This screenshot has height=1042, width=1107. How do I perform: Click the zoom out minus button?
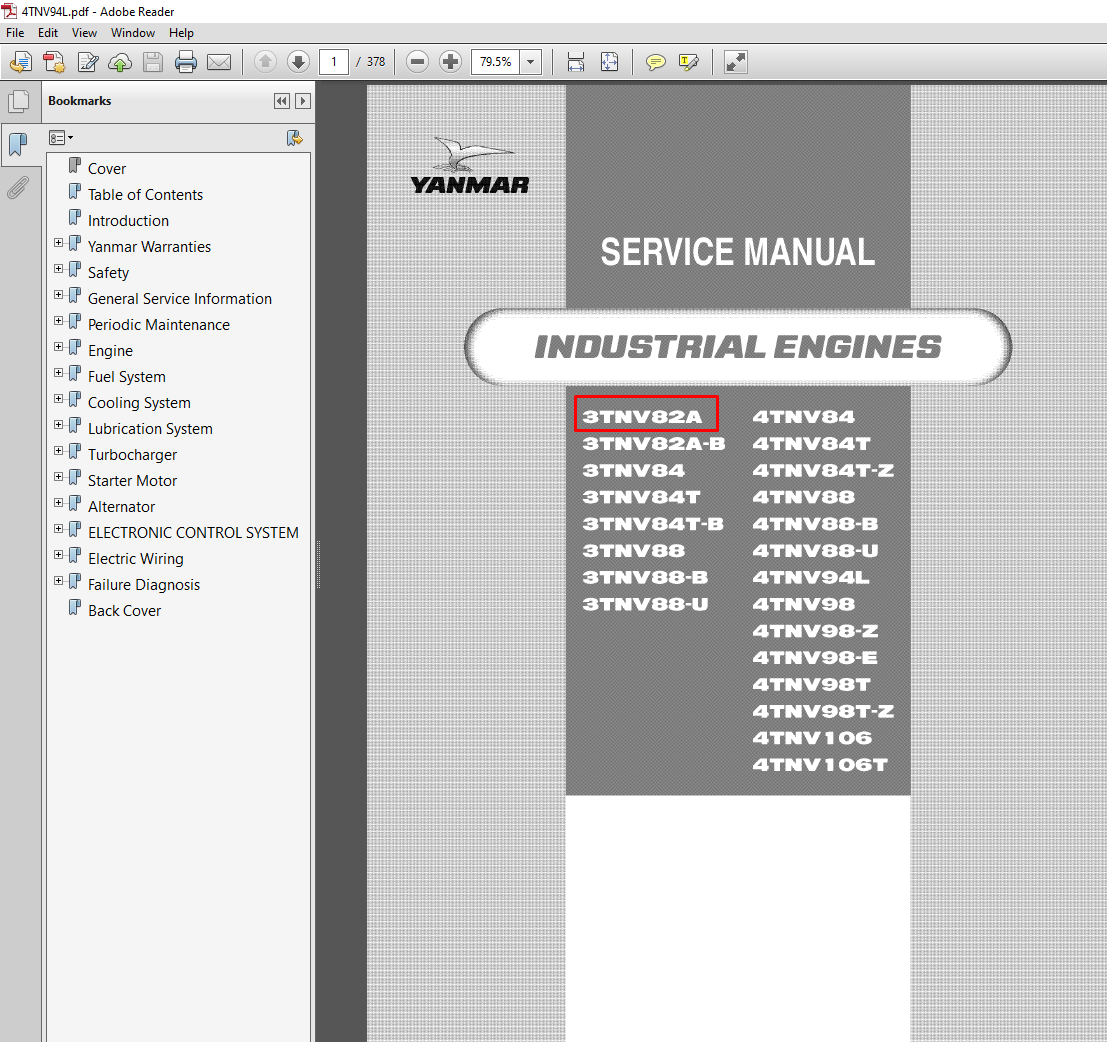(x=418, y=62)
